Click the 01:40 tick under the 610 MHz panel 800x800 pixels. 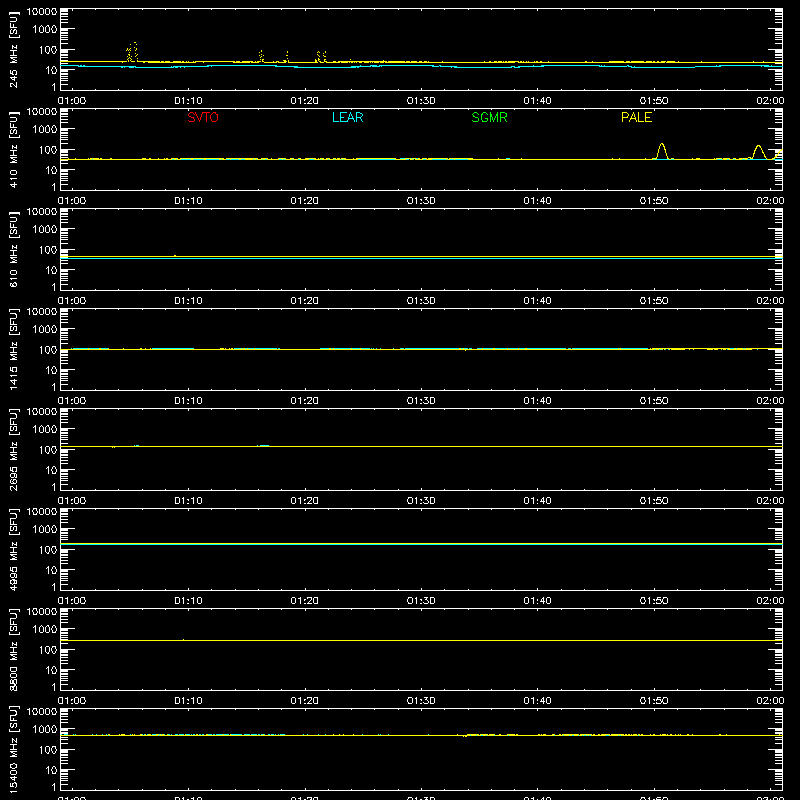tap(537, 301)
